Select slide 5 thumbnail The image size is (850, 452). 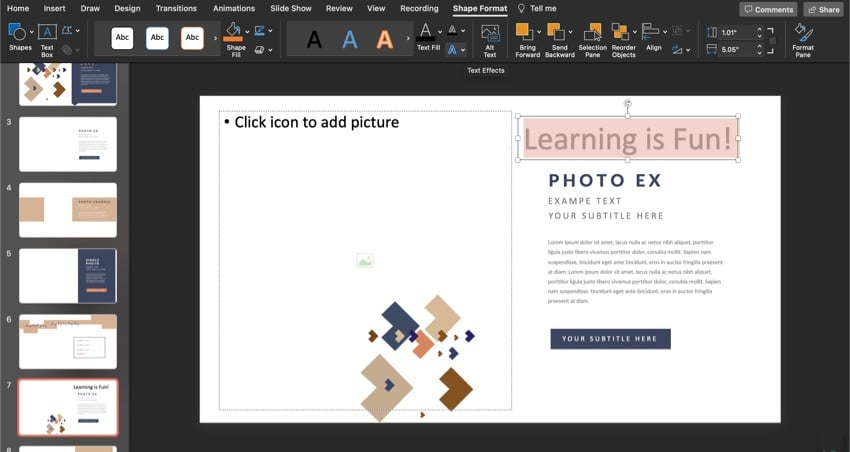68,275
